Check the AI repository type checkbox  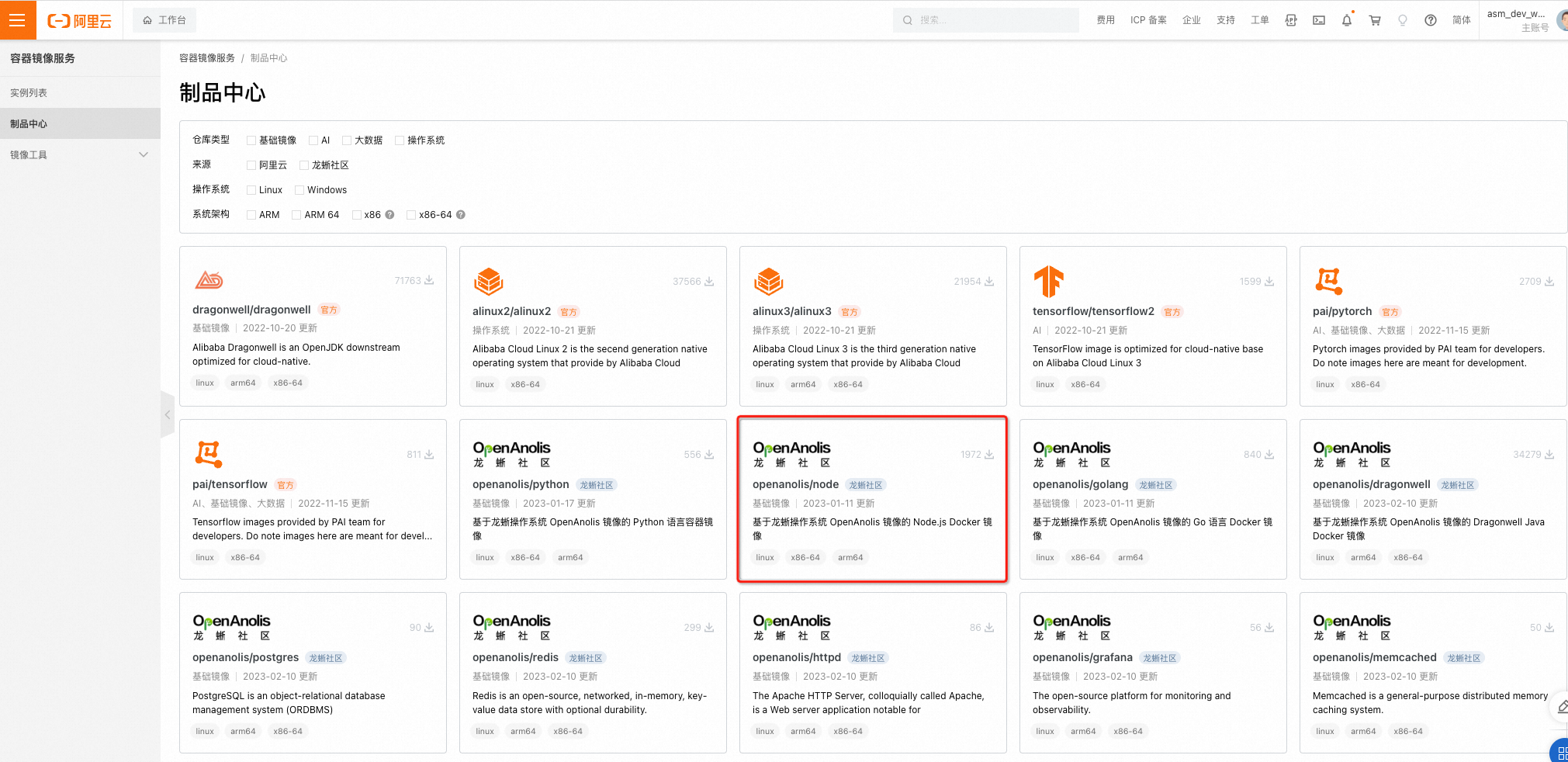click(x=313, y=140)
